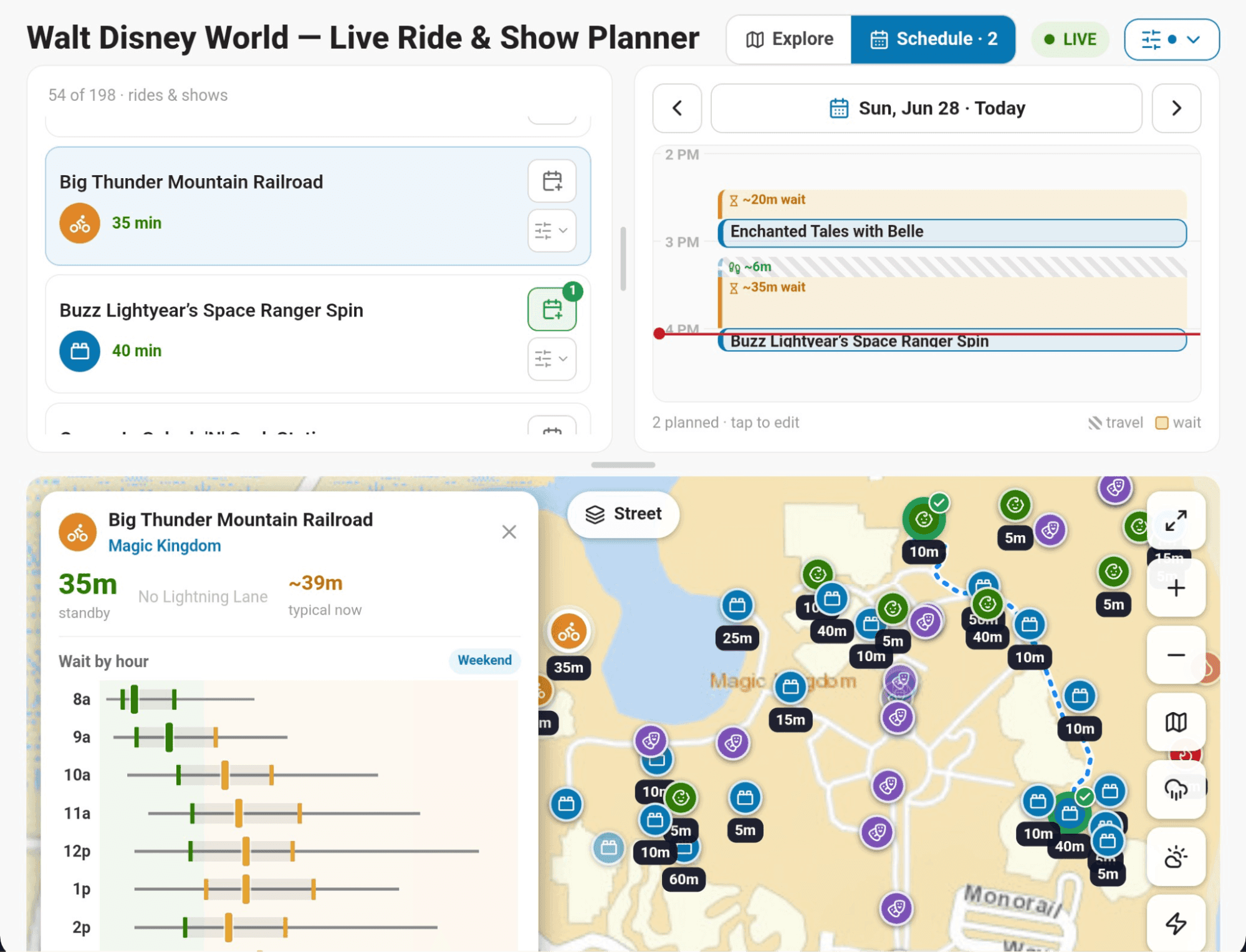Select the 60m wait label on map
1246x952 pixels.
[x=684, y=879]
